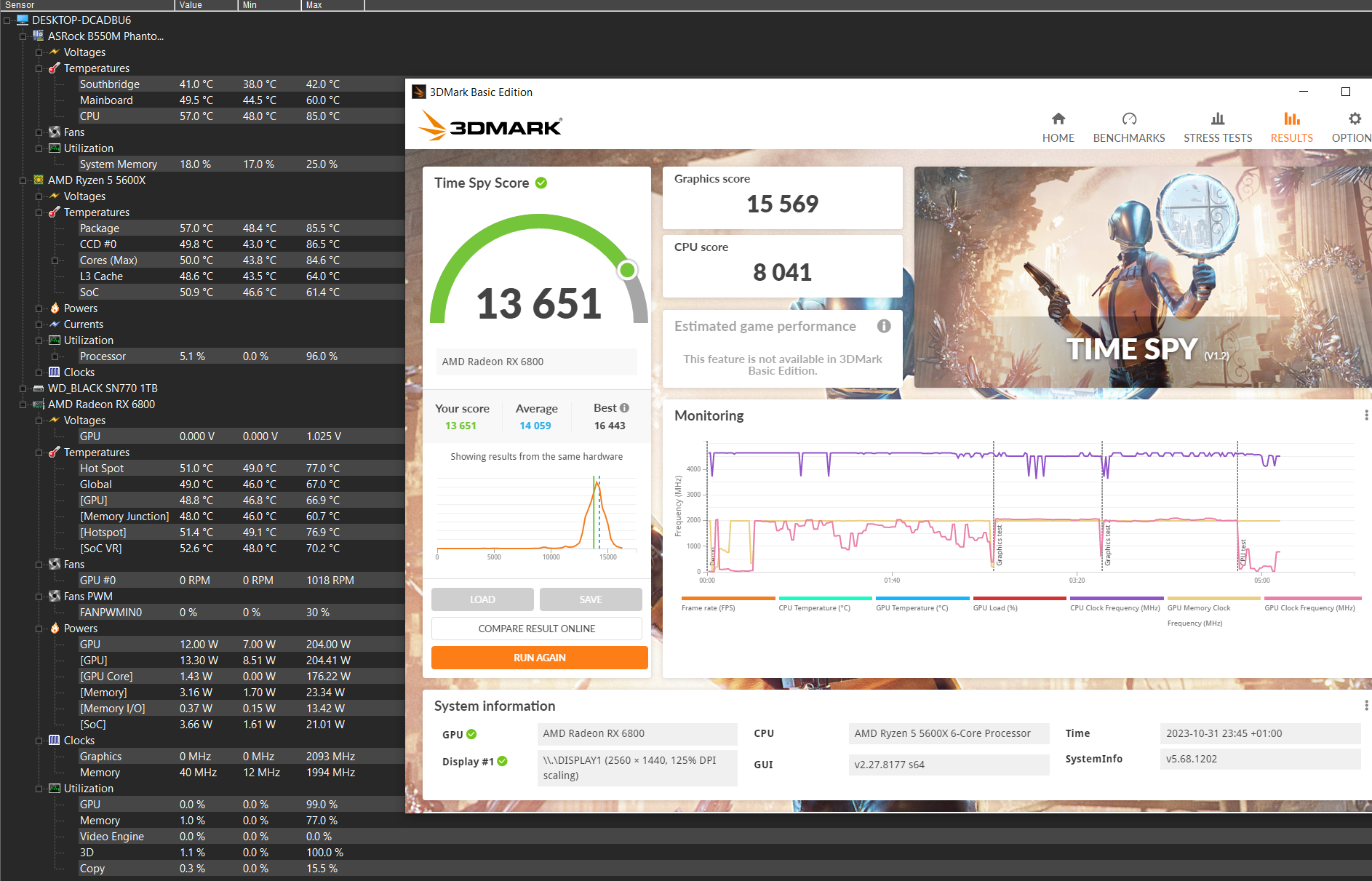1372x881 pixels.
Task: Click Utilization icon under Radeon RX 6800
Action: [55, 788]
